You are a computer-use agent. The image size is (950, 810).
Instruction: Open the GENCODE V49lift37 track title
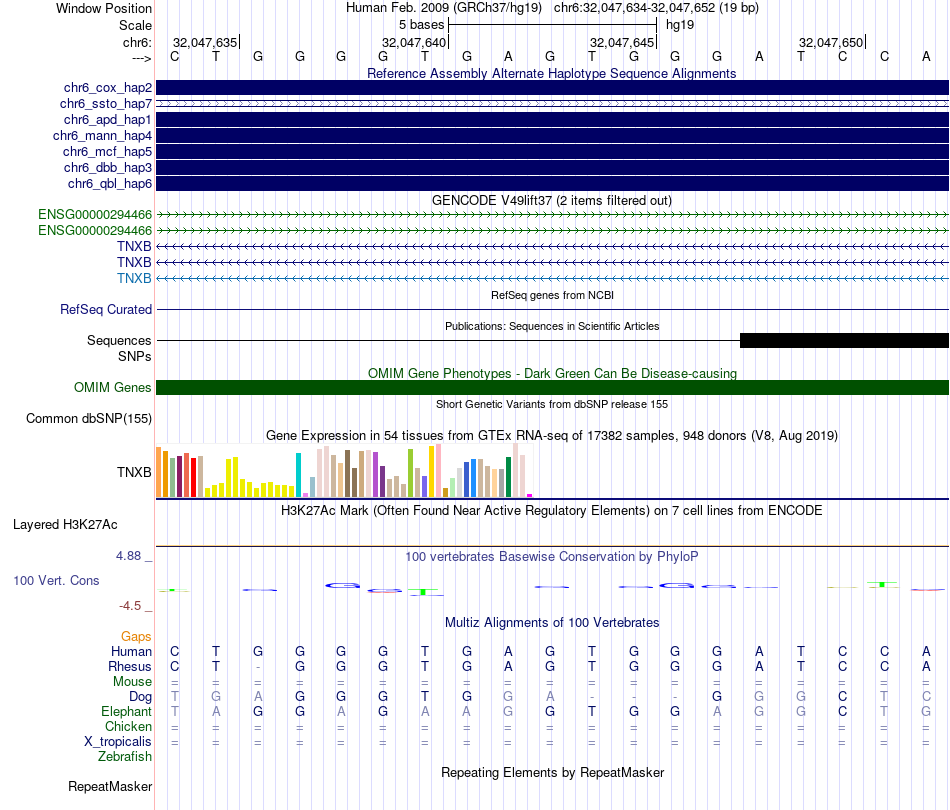(551, 200)
